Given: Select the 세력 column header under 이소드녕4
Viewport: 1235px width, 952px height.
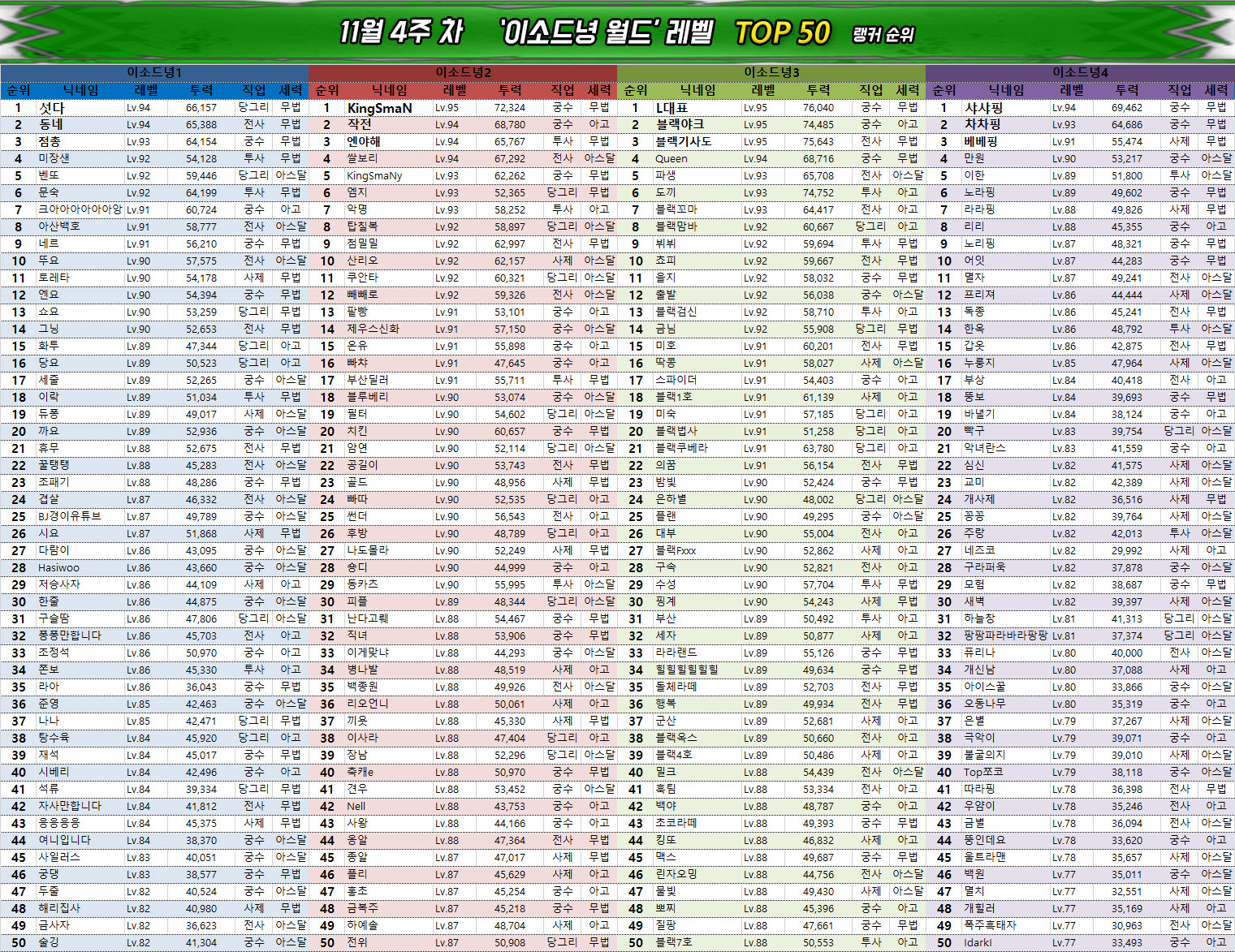Looking at the screenshot, I should coord(1216,90).
